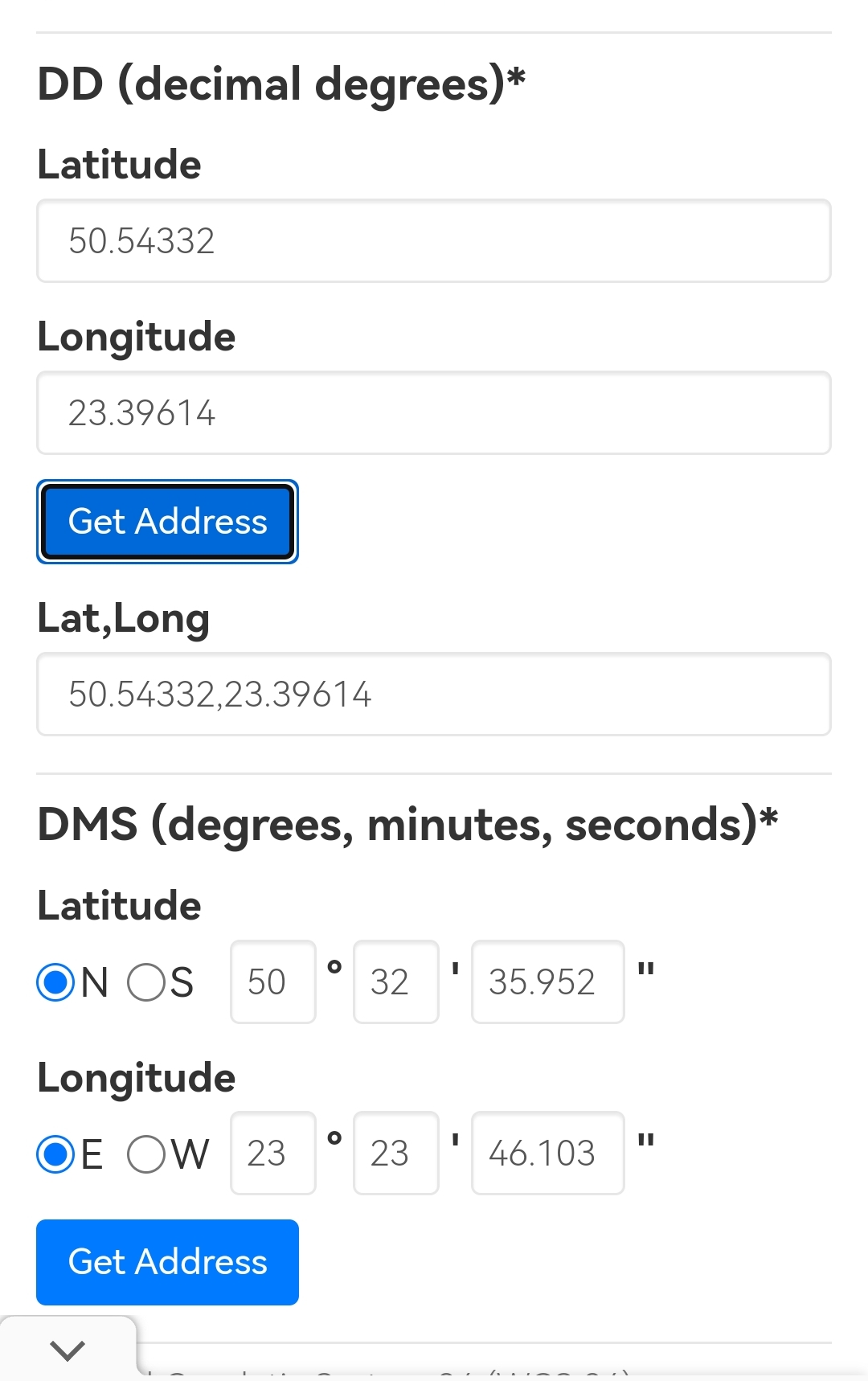Edit the DMS latitude degrees box
Viewport: 868px width, 1381px height.
point(273,982)
